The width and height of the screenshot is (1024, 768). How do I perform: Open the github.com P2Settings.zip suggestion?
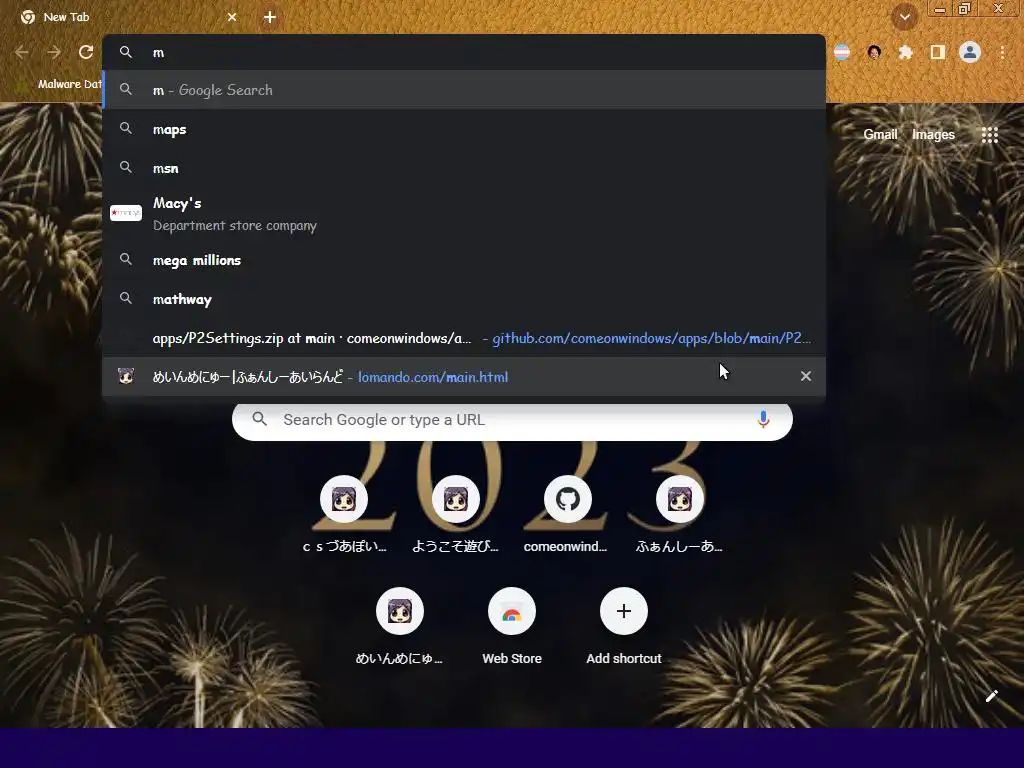point(464,338)
